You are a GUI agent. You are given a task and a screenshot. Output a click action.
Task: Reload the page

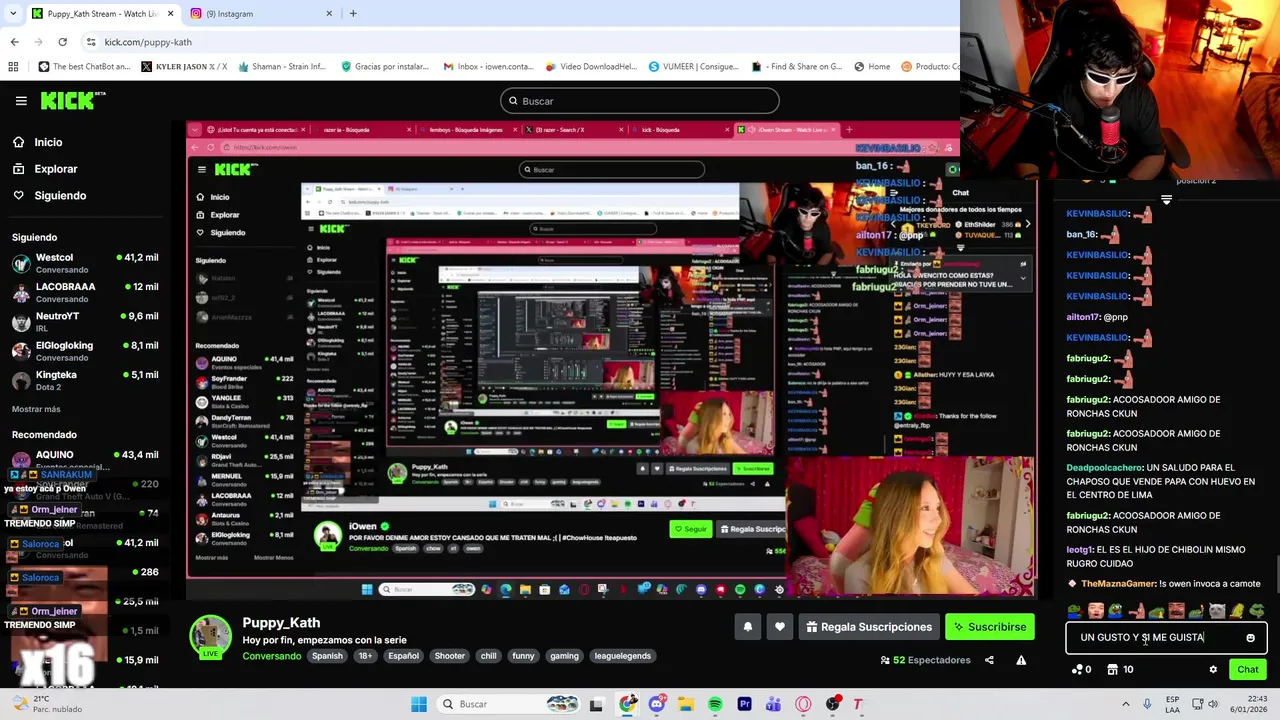(x=62, y=42)
